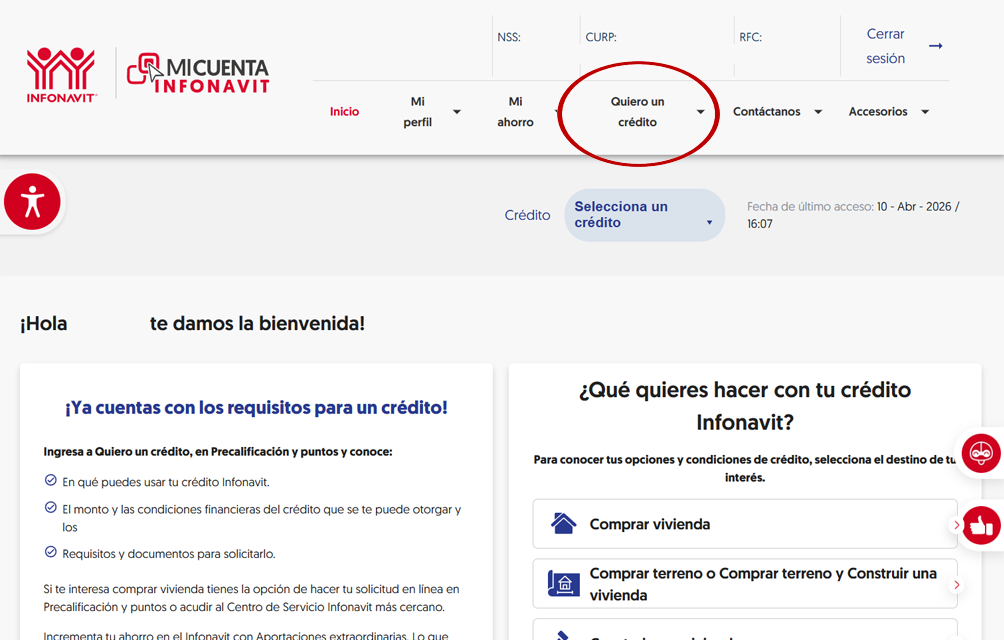1004x640 pixels.
Task: Open the Quiero un crédito menu
Action: (x=637, y=112)
